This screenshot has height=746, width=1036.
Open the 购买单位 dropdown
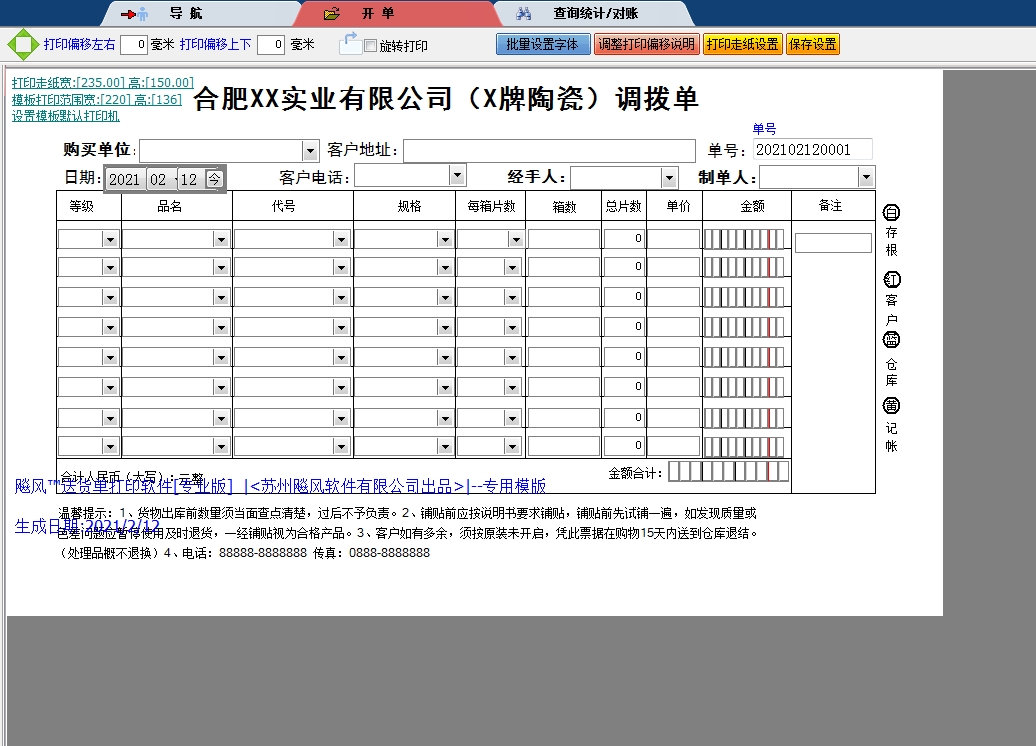tap(310, 149)
